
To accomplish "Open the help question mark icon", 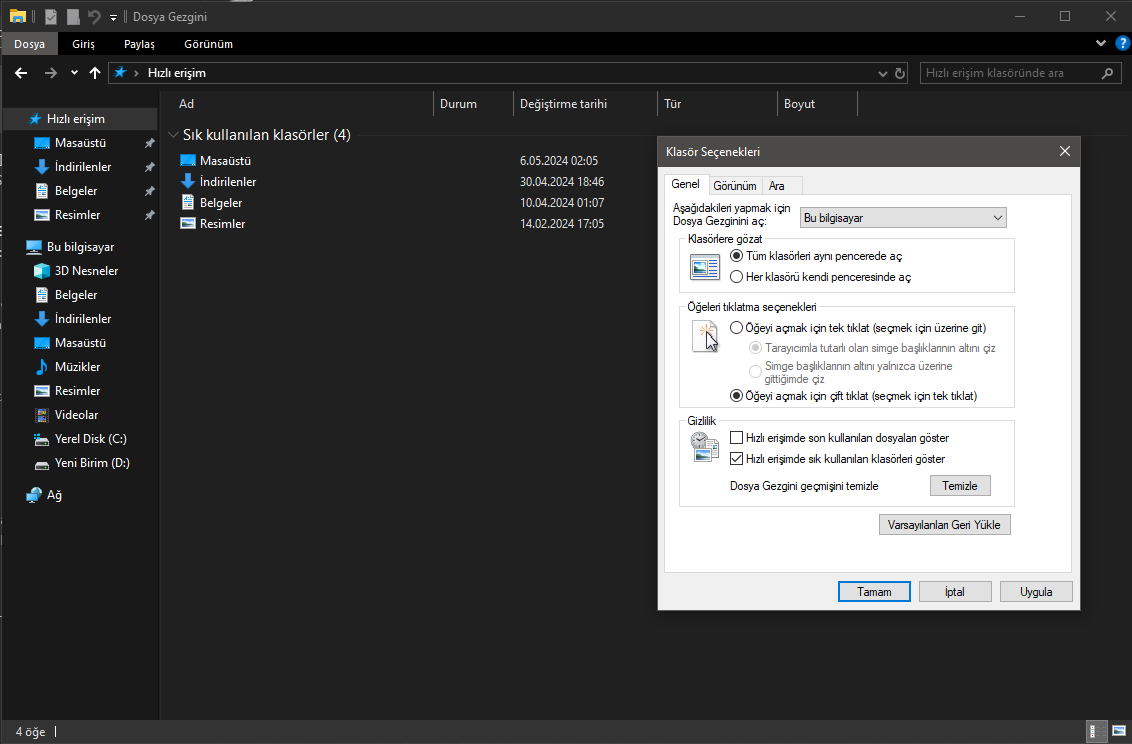I will click(x=1123, y=43).
